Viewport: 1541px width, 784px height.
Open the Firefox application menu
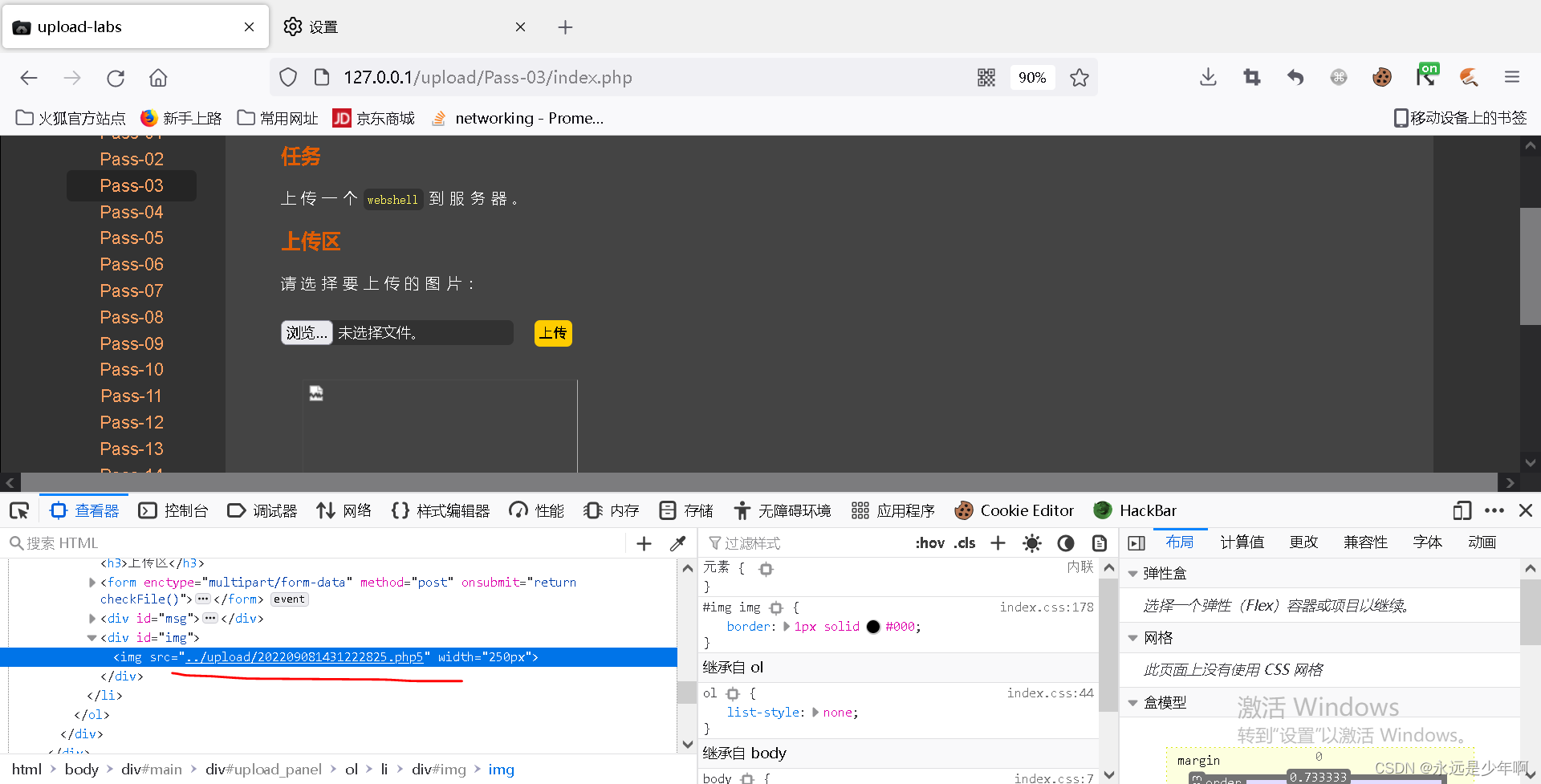[x=1512, y=77]
